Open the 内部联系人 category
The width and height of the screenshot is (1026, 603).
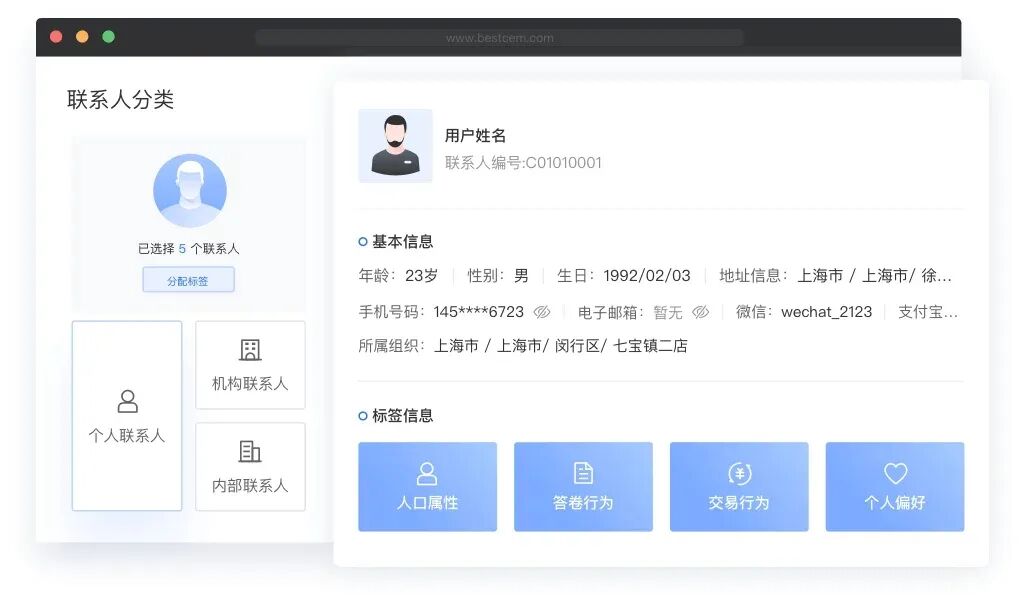(x=249, y=467)
